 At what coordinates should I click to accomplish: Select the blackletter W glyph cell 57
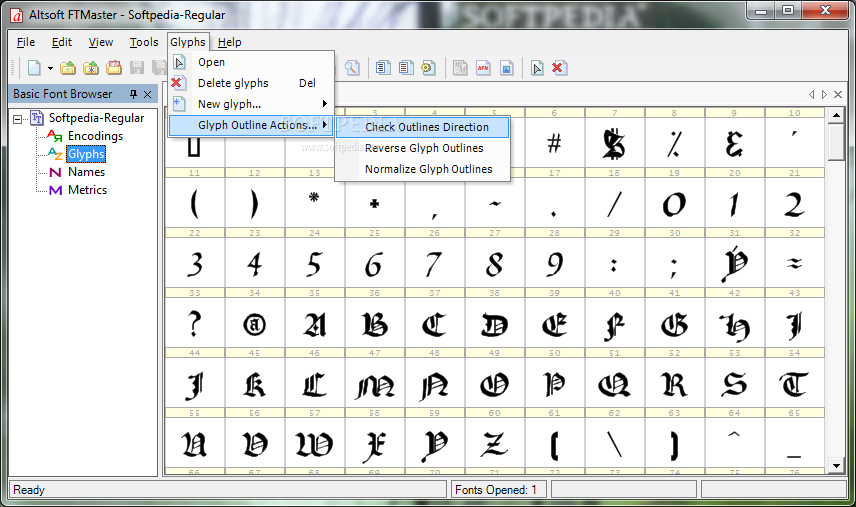pos(314,443)
